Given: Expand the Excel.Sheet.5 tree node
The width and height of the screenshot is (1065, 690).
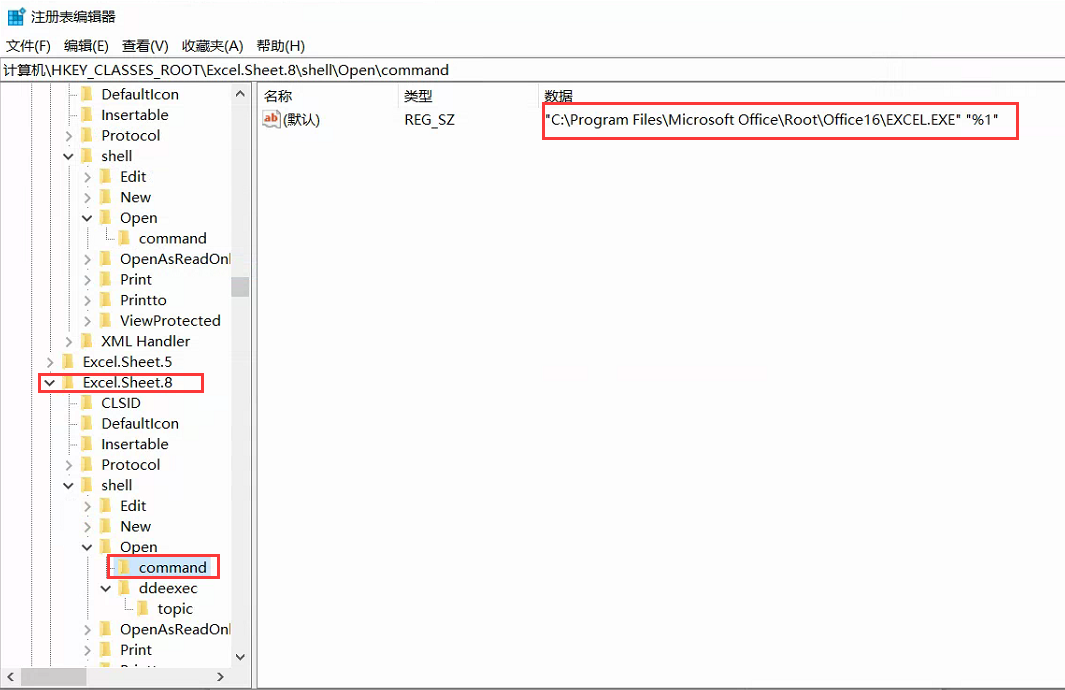Looking at the screenshot, I should pos(49,362).
